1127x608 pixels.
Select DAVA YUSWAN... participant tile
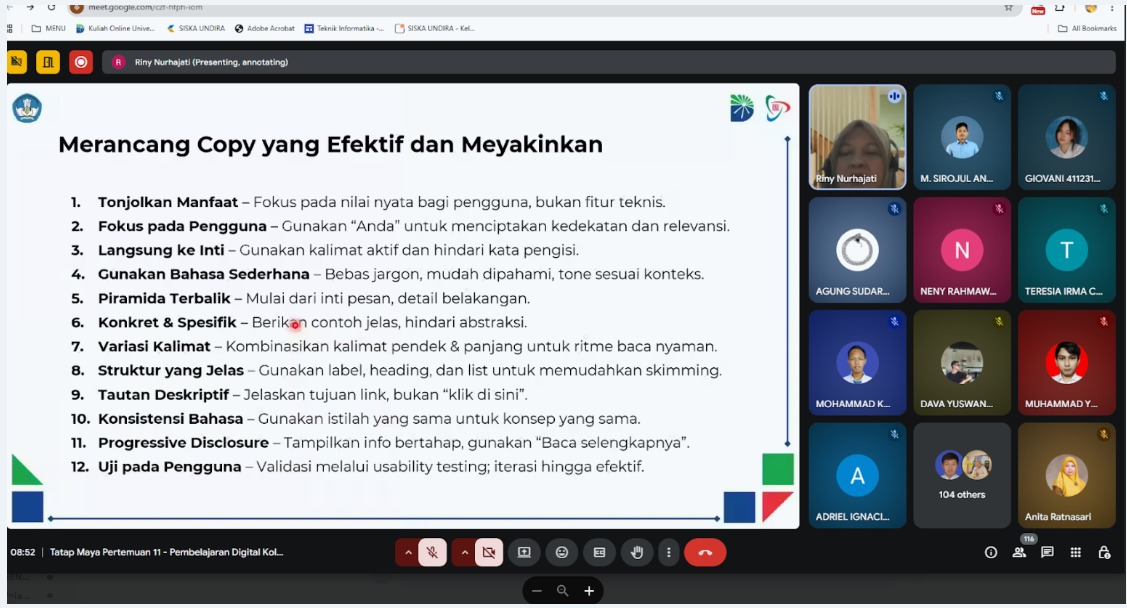coord(962,363)
